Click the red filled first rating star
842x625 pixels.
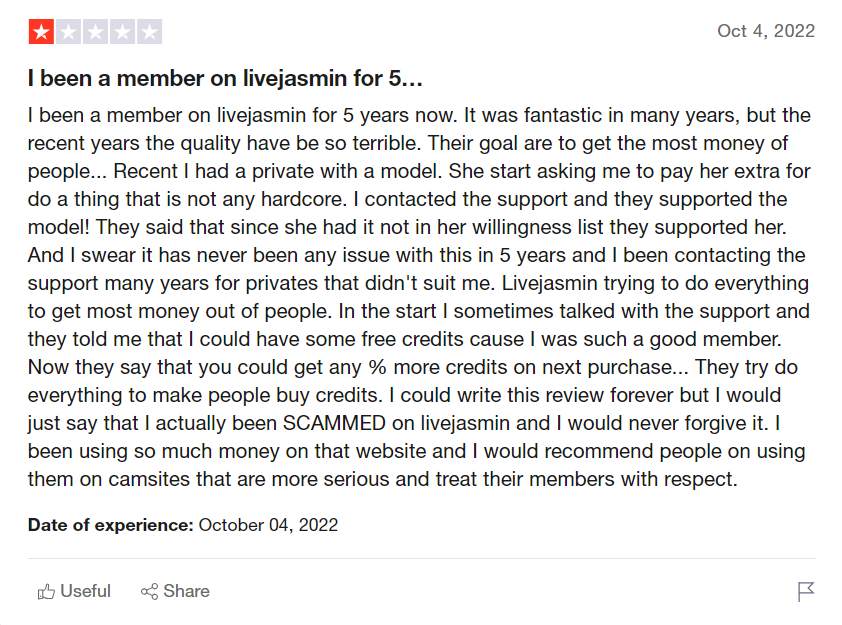[x=41, y=32]
